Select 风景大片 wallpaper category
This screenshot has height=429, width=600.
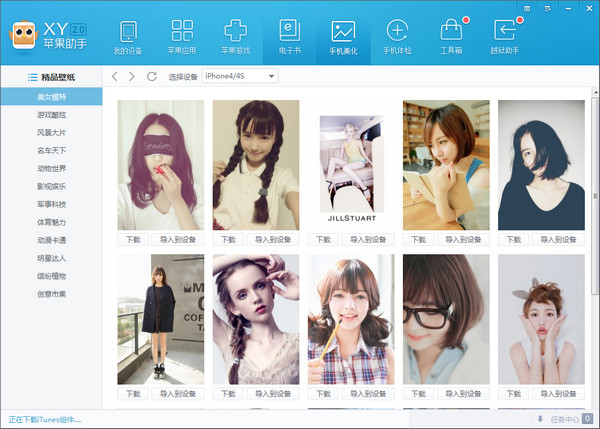(52, 133)
